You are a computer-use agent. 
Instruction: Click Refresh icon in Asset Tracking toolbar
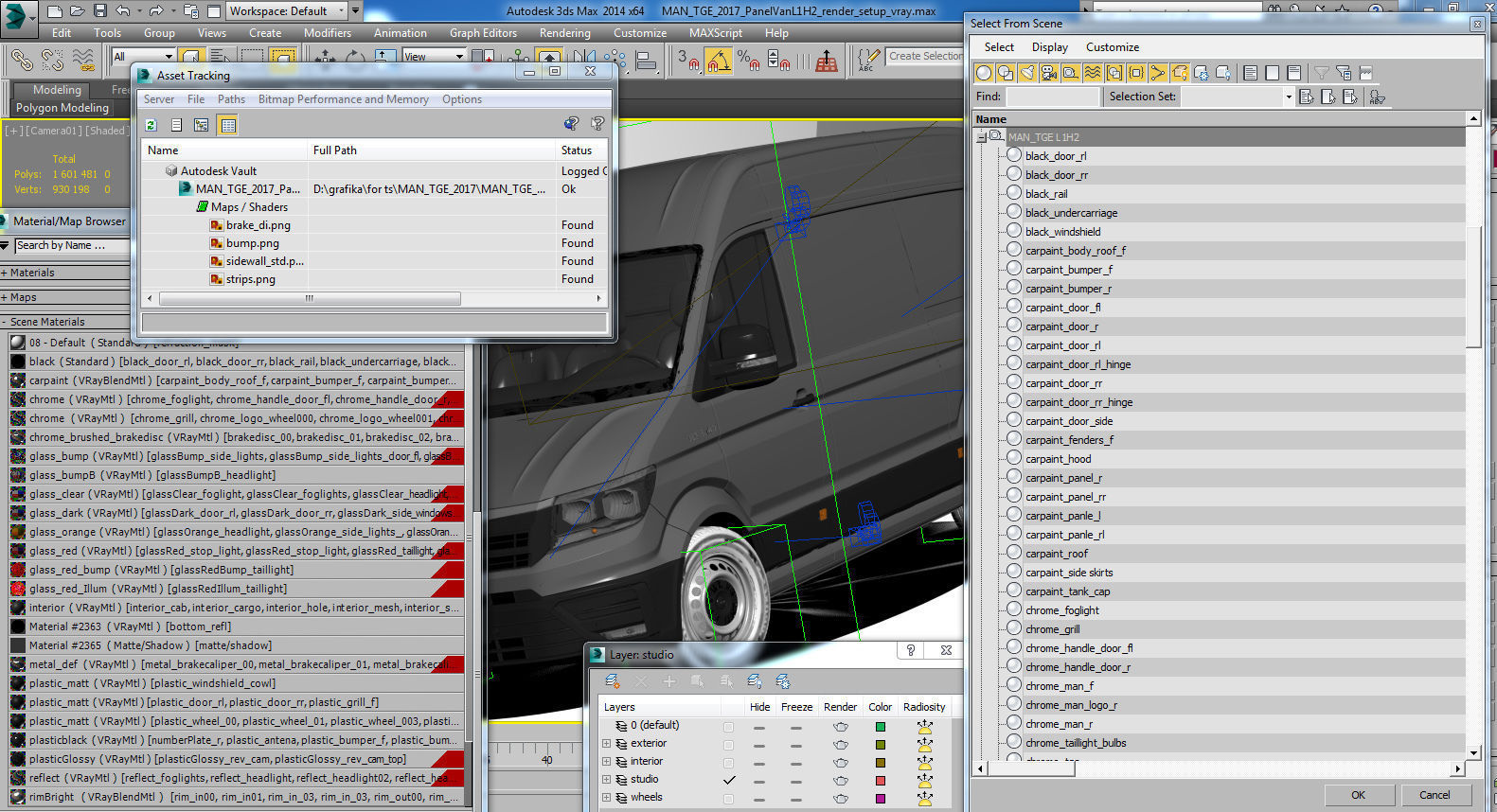click(151, 125)
